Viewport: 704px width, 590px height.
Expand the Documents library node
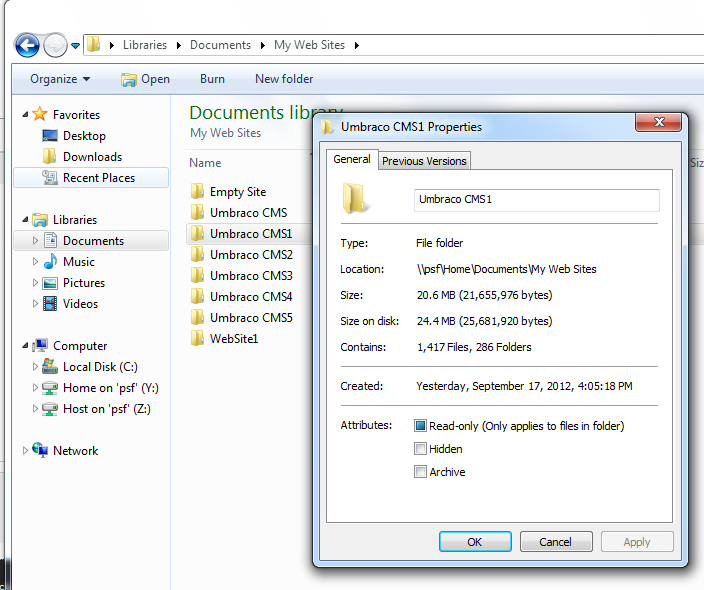(x=35, y=241)
